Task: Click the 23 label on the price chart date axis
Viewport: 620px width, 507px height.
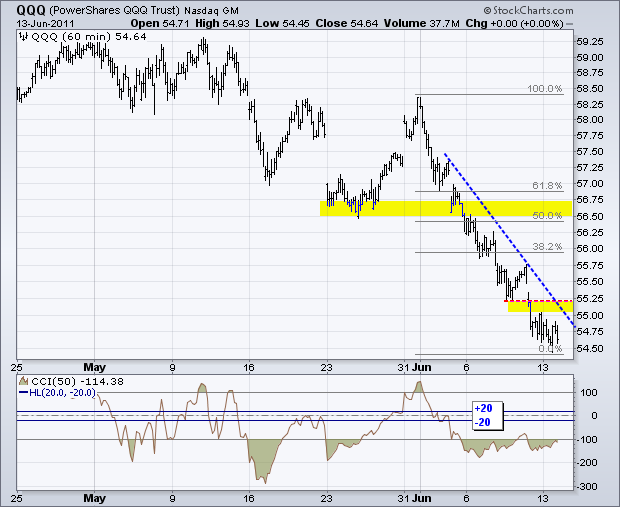Action: tap(327, 367)
